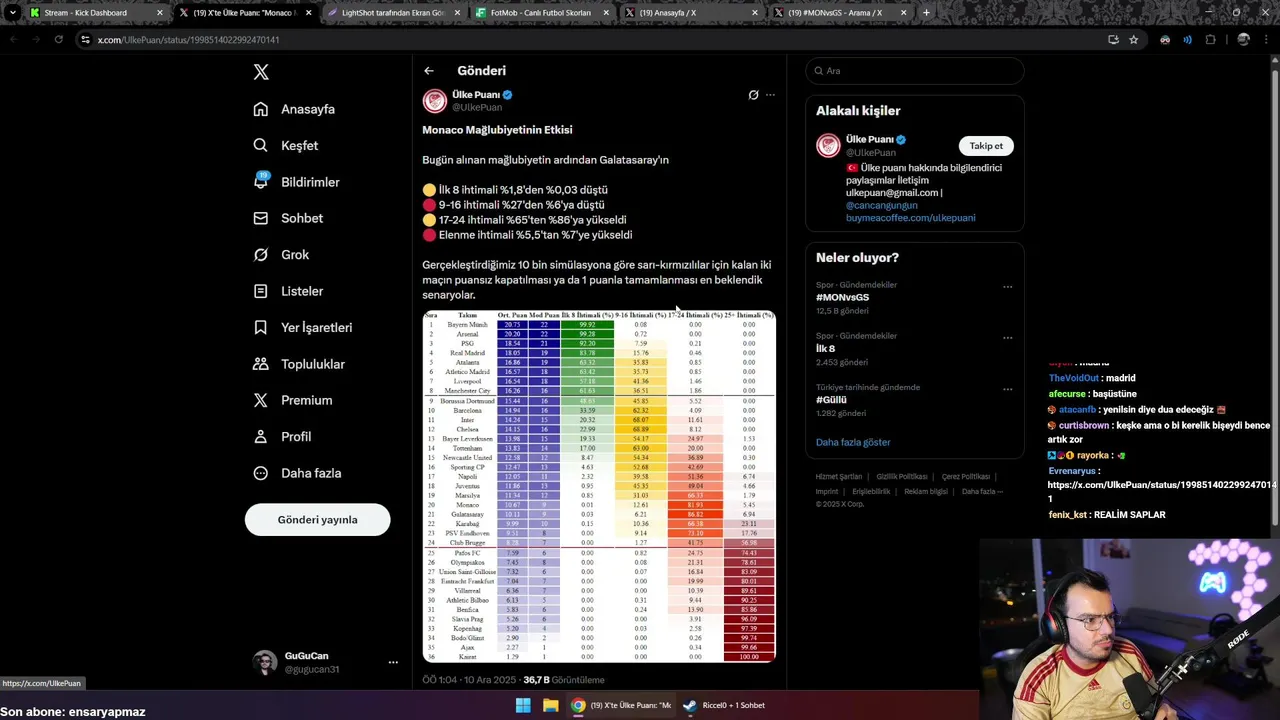Screen dimensions: 1280x720
Task: Open options for #MONvsGS trend
Action: click(1007, 286)
